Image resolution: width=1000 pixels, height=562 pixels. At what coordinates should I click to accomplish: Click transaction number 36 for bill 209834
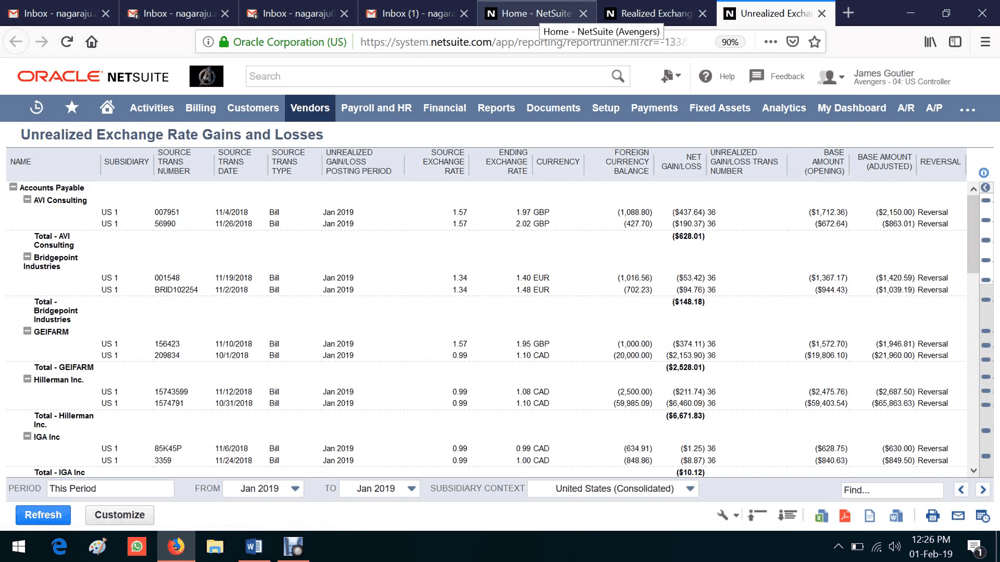point(711,355)
